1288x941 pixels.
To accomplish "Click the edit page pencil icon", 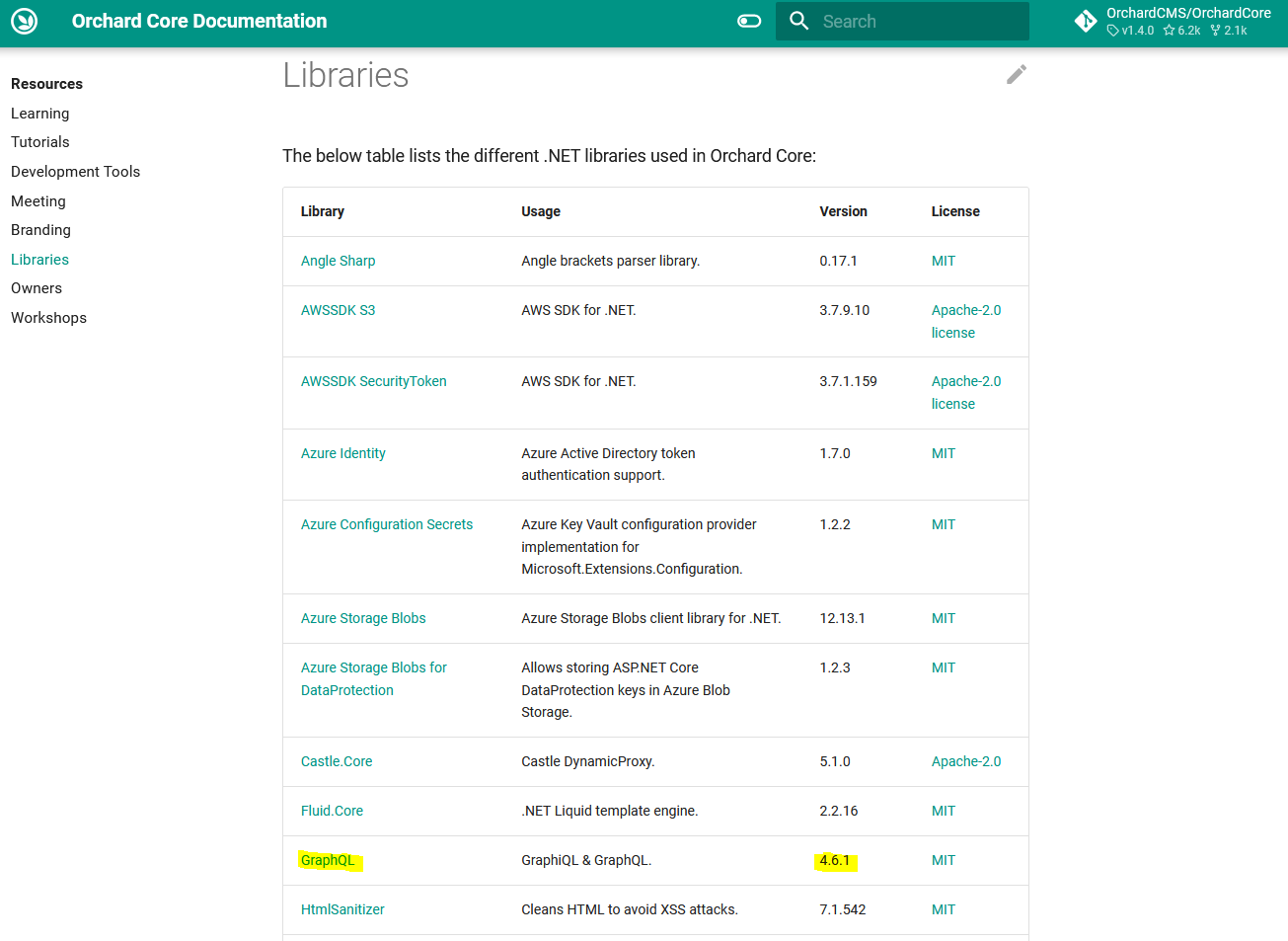I will (x=1017, y=75).
